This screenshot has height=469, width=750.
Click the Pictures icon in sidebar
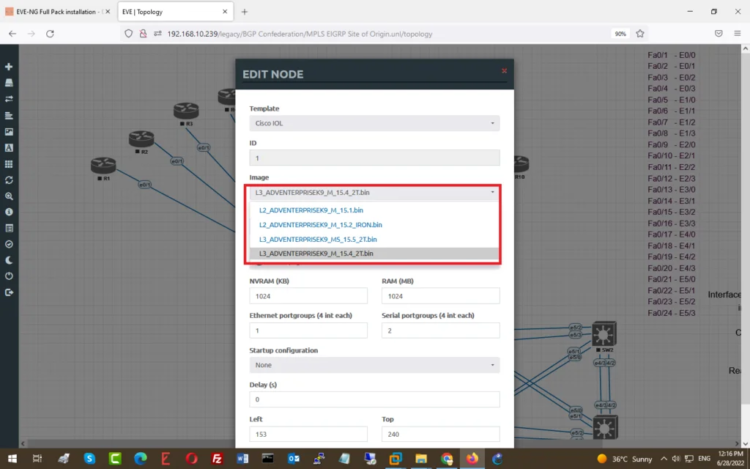9,132
